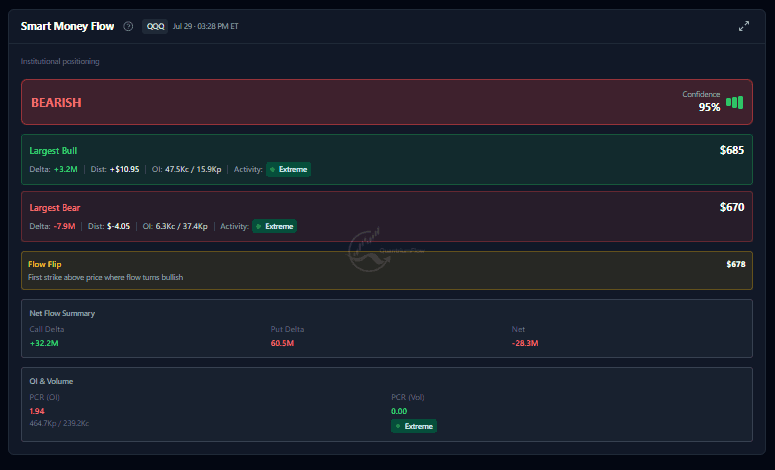The width and height of the screenshot is (775, 470).
Task: Click the 60.5M put delta value
Action: point(282,343)
